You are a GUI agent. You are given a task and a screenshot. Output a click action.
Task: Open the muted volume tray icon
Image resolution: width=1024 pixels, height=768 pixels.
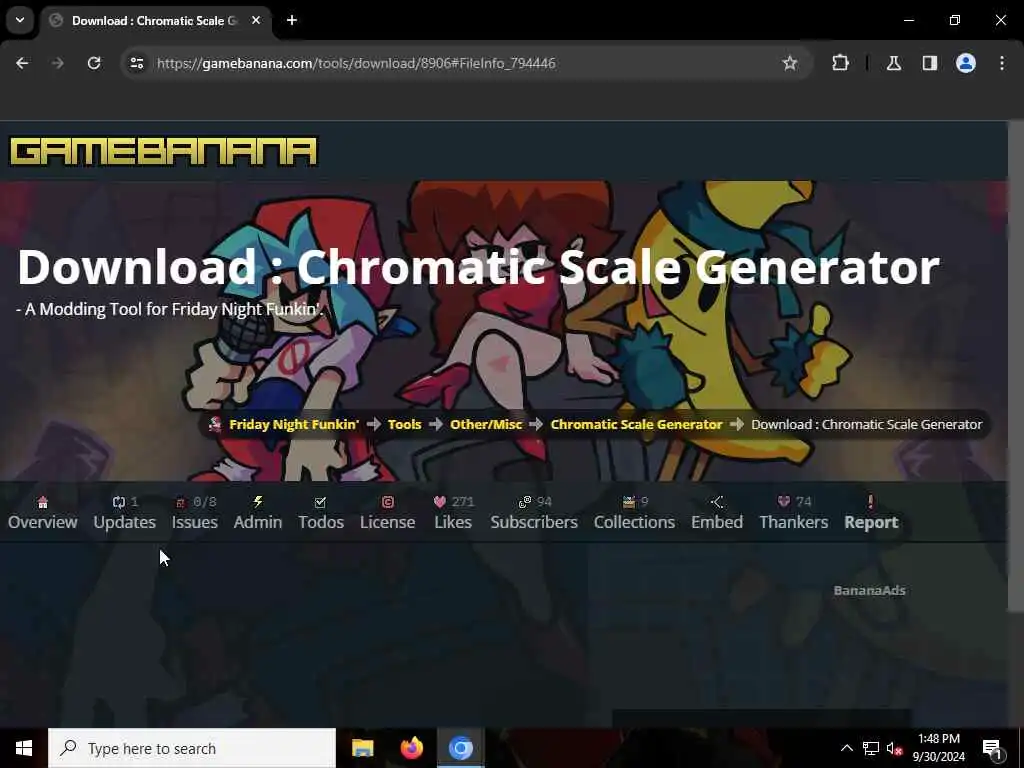(x=895, y=748)
